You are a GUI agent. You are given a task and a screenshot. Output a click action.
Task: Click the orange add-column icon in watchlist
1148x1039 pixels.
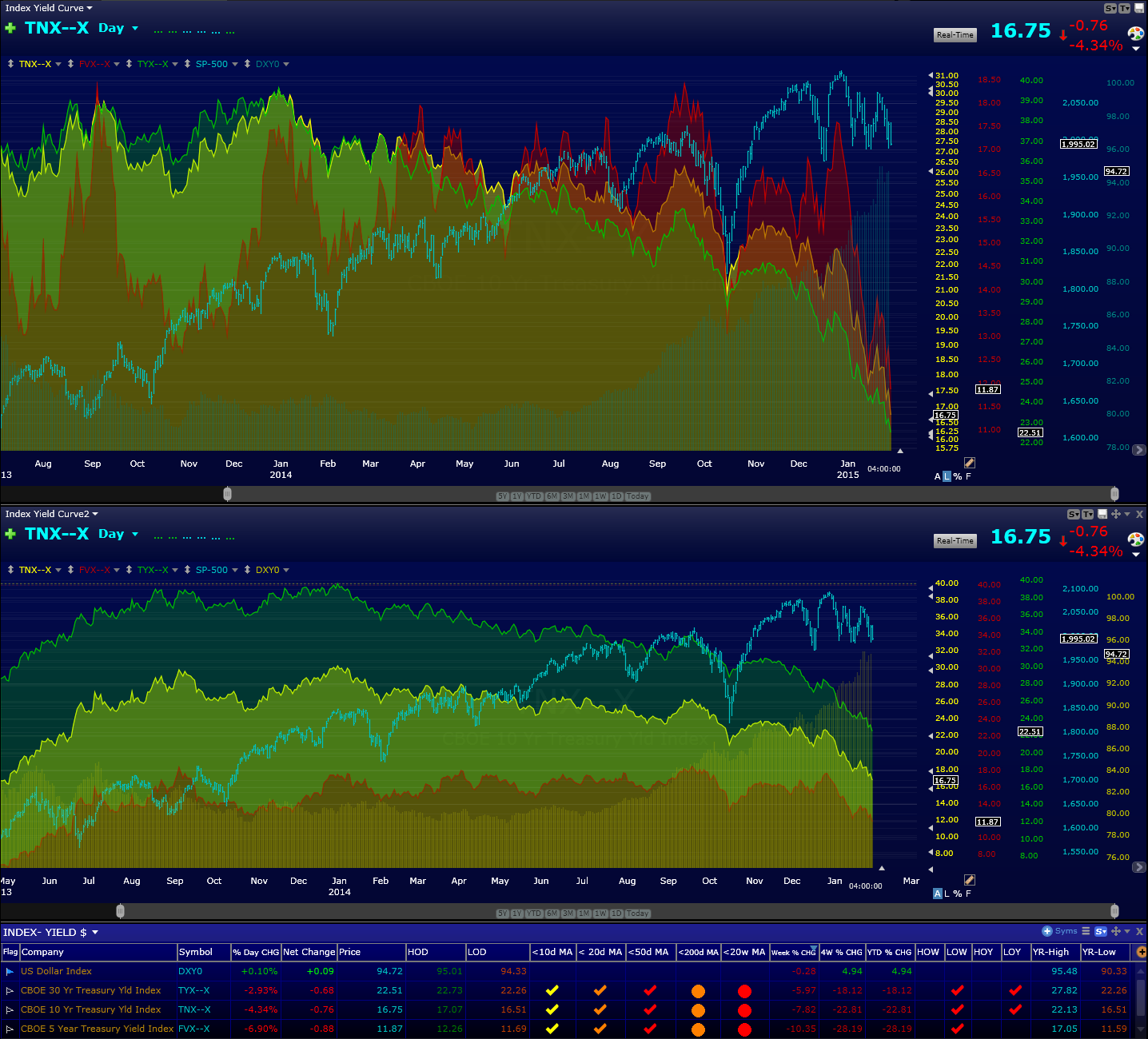pyautogui.click(x=1141, y=952)
